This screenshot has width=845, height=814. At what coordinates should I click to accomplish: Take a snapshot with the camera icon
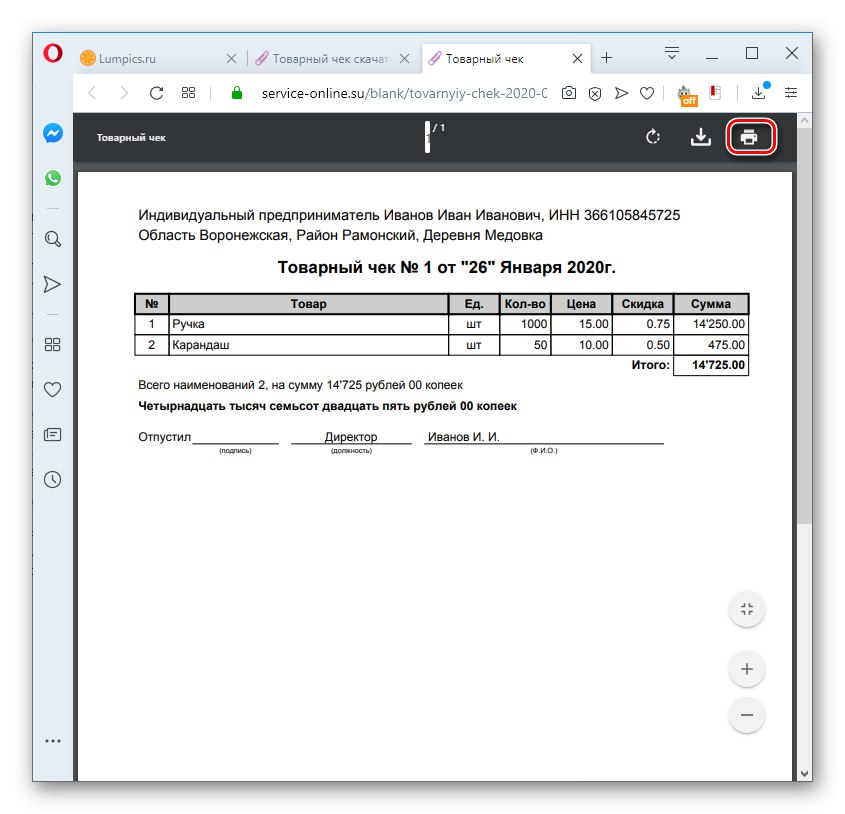[x=569, y=93]
